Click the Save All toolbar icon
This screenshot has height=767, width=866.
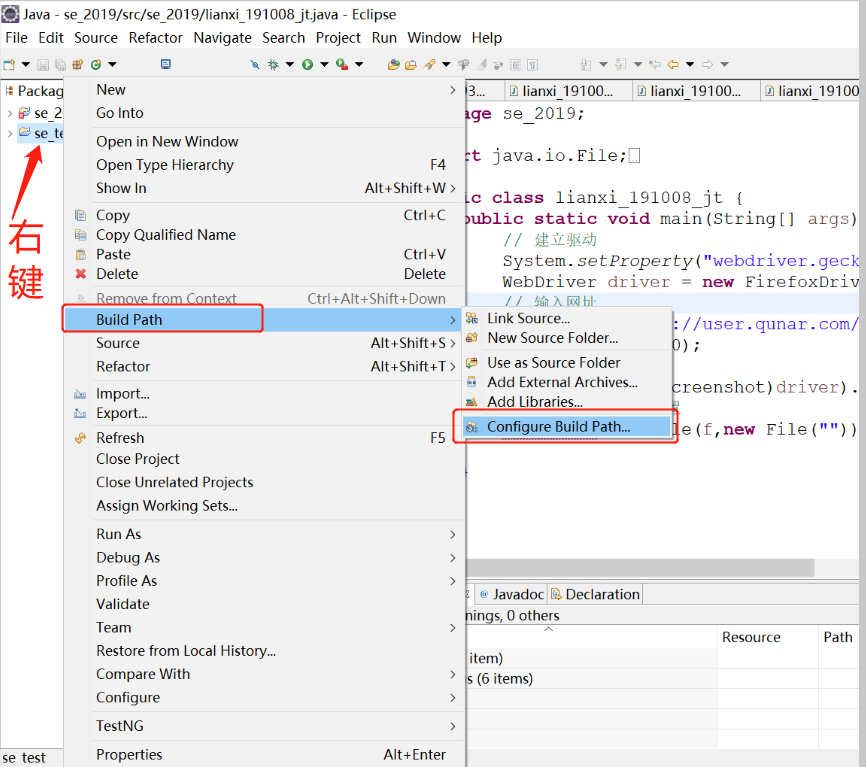coord(60,65)
